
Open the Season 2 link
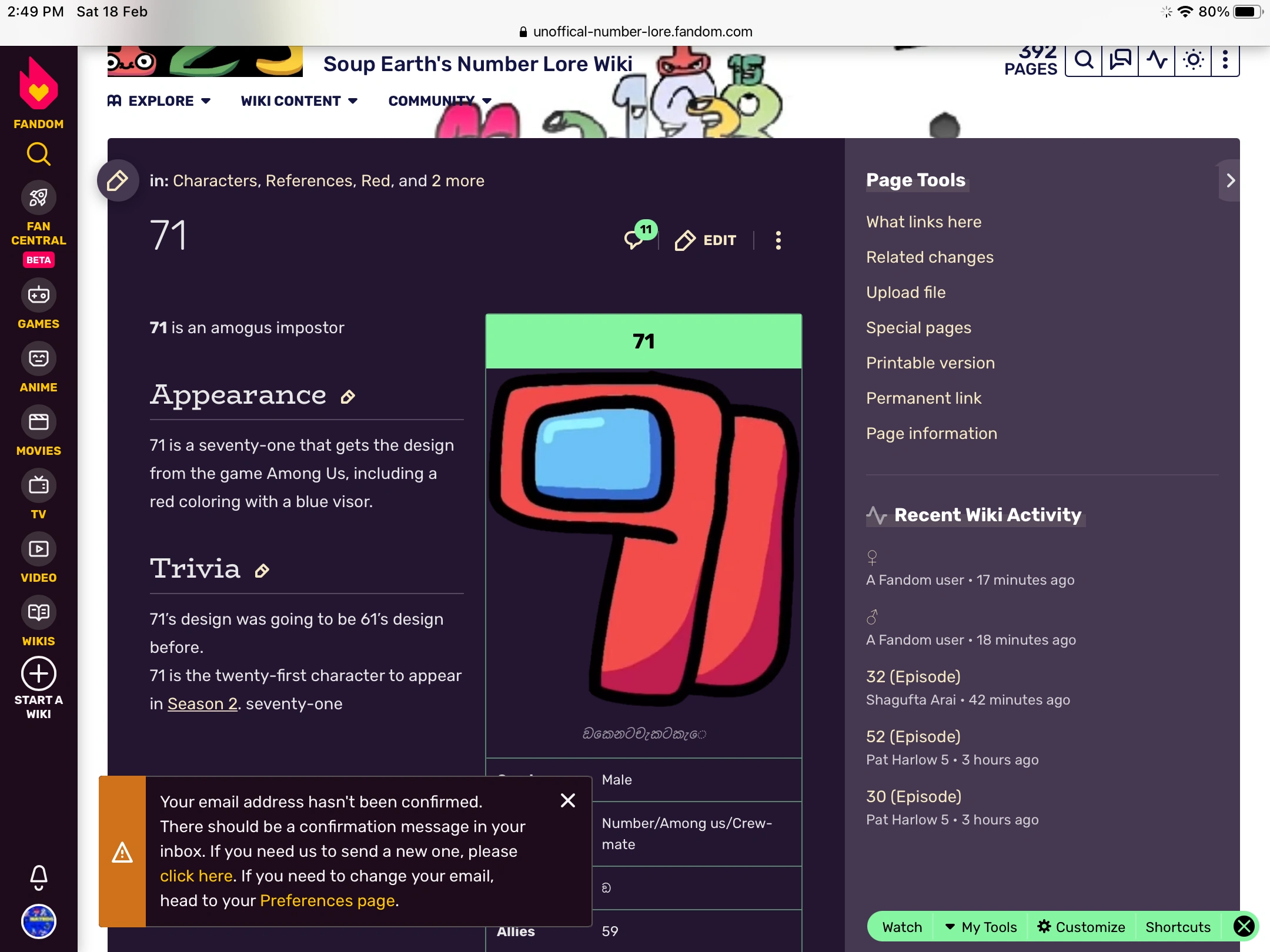click(x=202, y=703)
